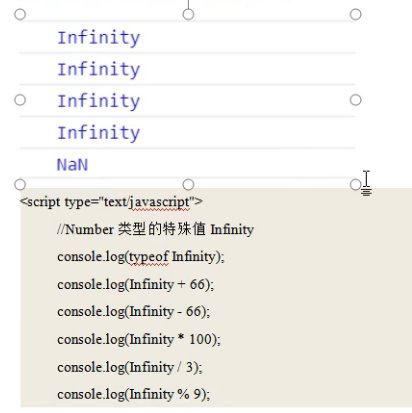The height and width of the screenshot is (413, 412).
Task: Place cursor in the script type="text/javascript" line
Action: [x=111, y=202]
